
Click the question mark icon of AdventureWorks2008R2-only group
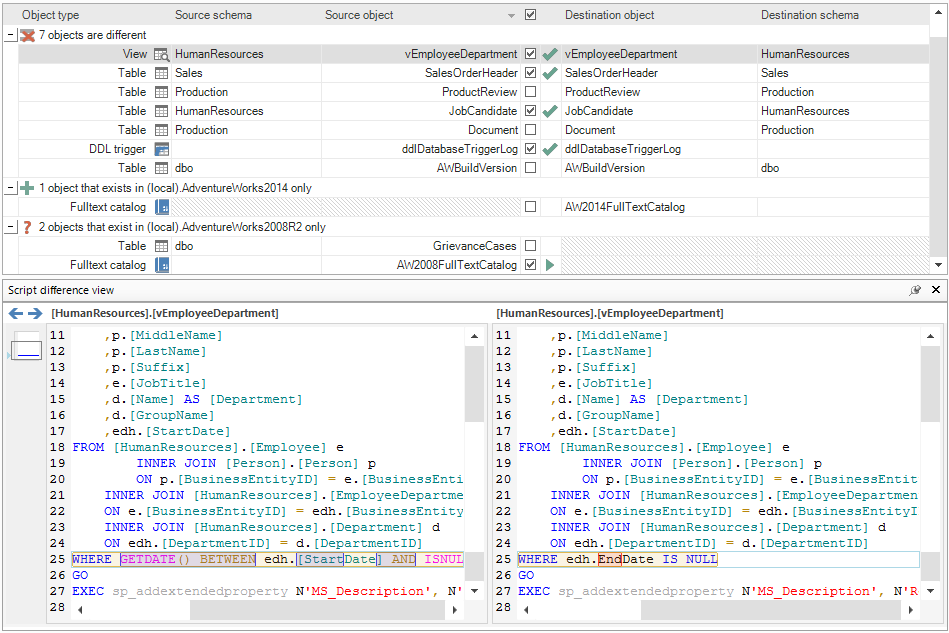point(27,227)
